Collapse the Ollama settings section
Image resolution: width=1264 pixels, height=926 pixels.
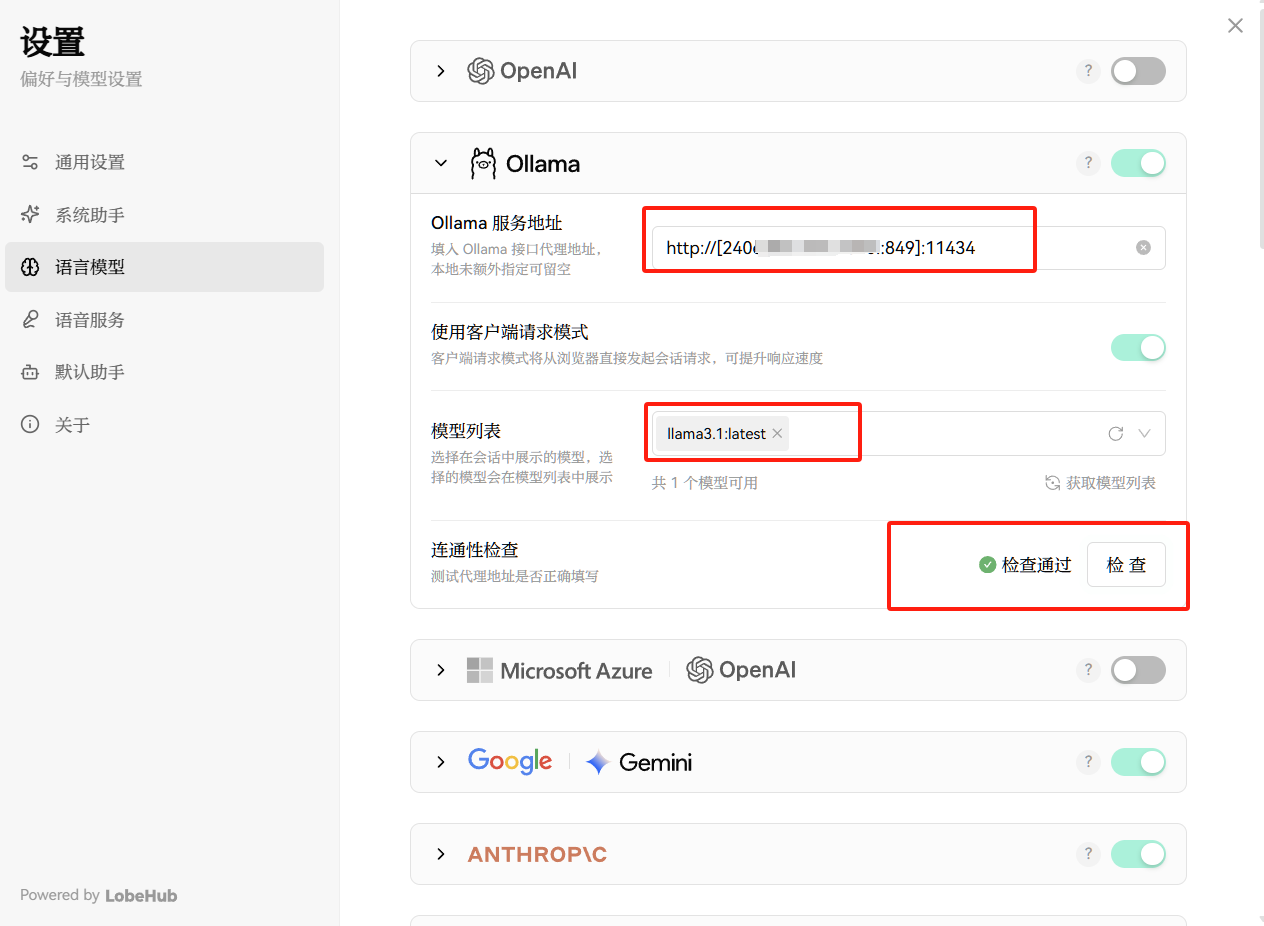[x=441, y=163]
